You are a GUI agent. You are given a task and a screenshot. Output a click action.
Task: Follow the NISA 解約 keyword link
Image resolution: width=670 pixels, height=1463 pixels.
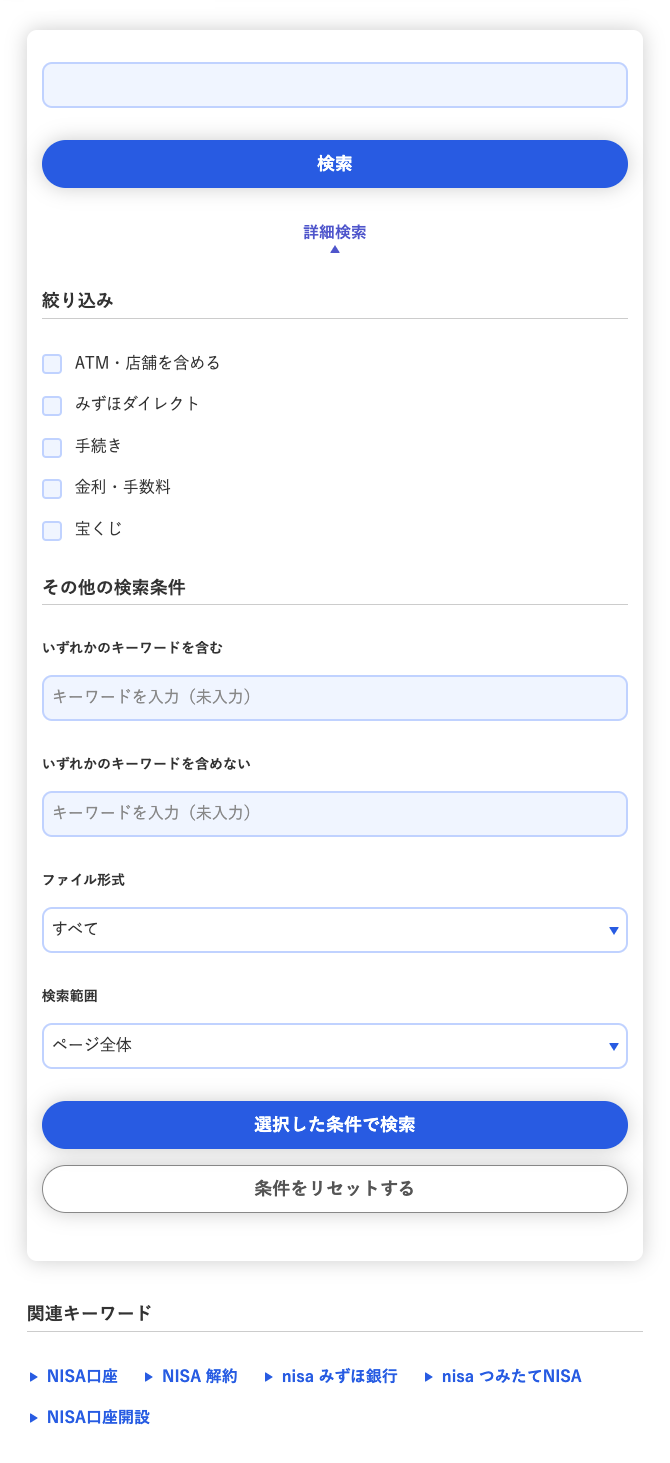[195, 1376]
